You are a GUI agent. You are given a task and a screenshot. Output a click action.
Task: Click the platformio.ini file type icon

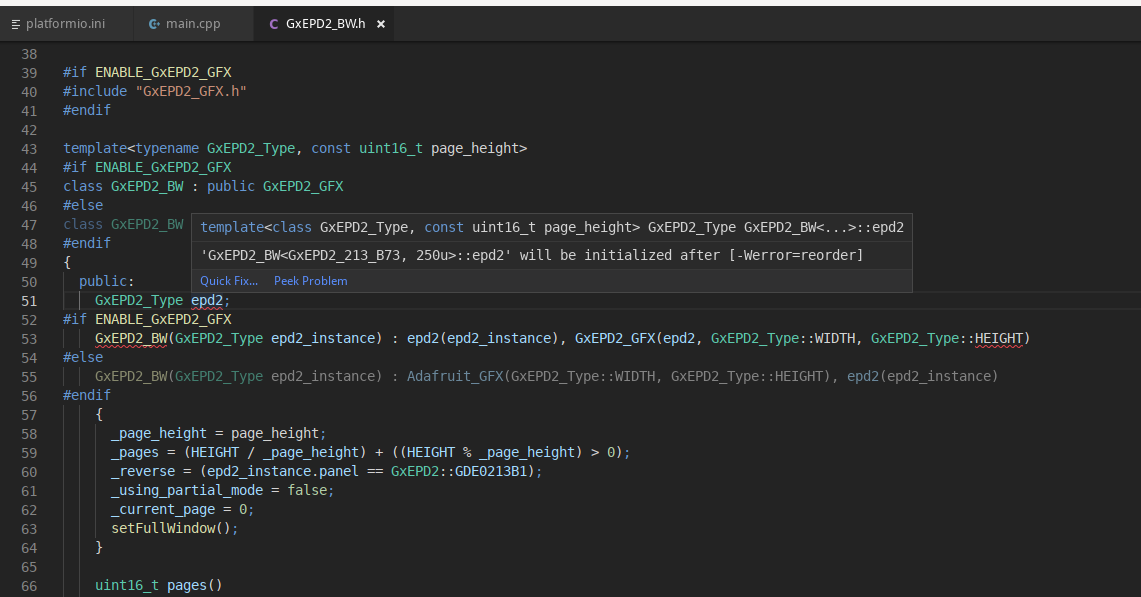(15, 23)
